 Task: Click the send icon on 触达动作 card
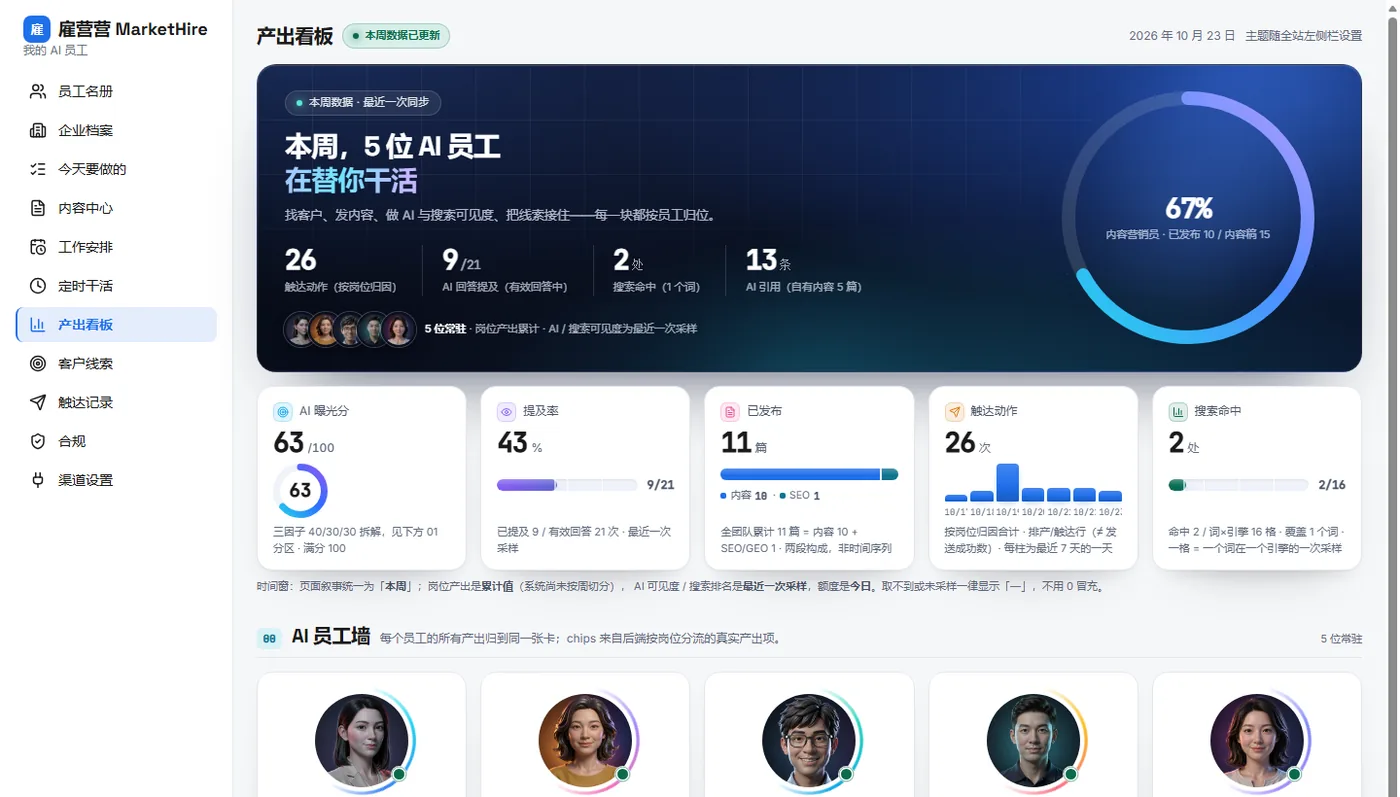955,411
